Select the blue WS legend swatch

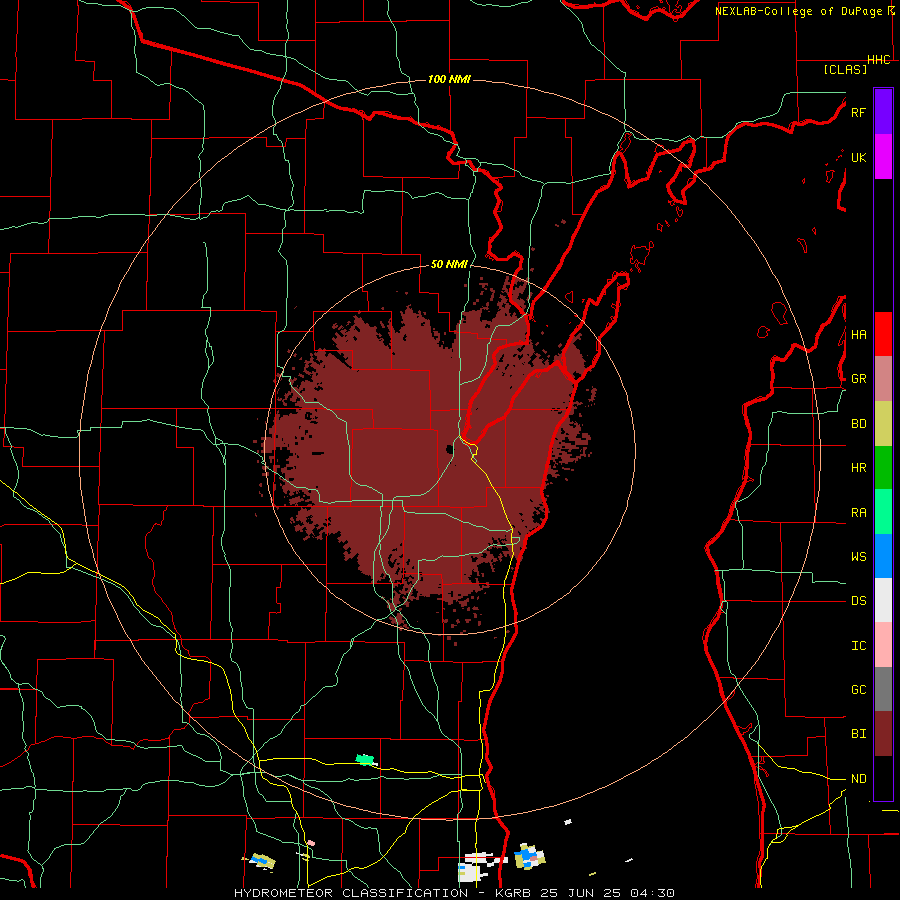tap(883, 556)
